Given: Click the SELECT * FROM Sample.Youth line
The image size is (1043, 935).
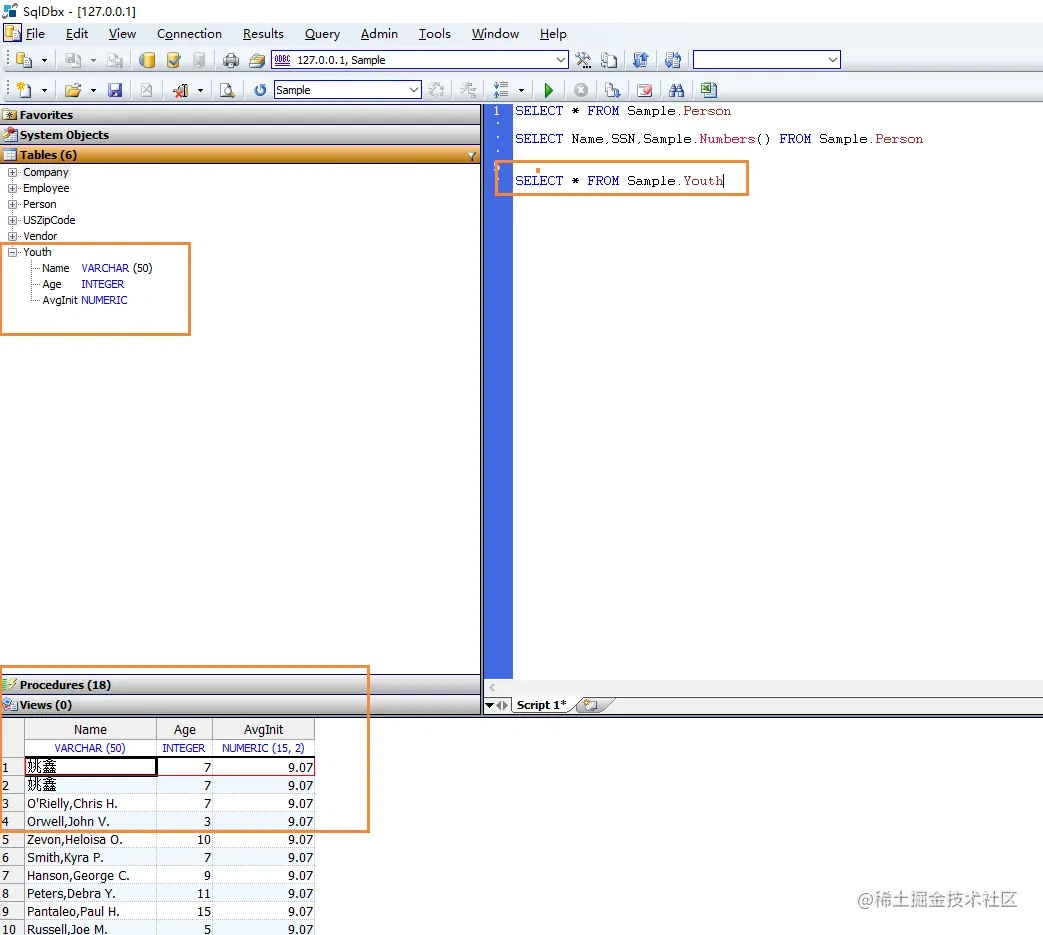Looking at the screenshot, I should (x=619, y=181).
